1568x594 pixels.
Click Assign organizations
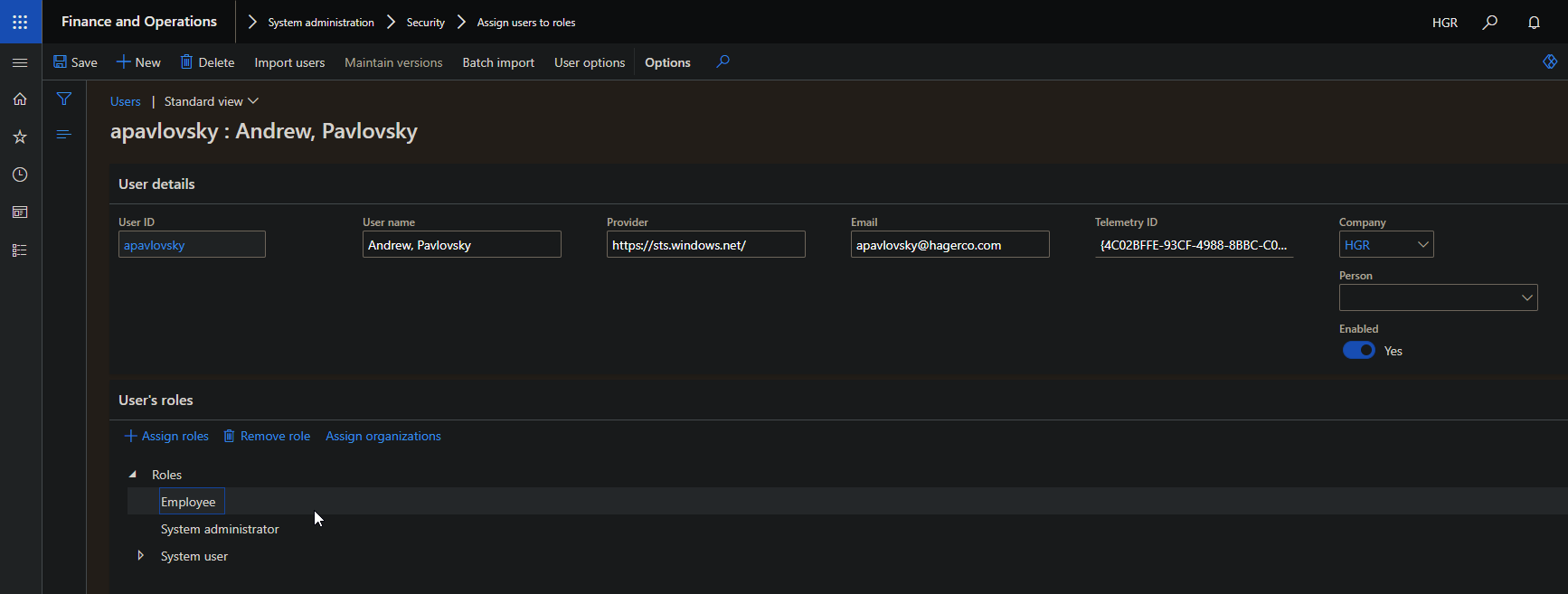coord(383,436)
